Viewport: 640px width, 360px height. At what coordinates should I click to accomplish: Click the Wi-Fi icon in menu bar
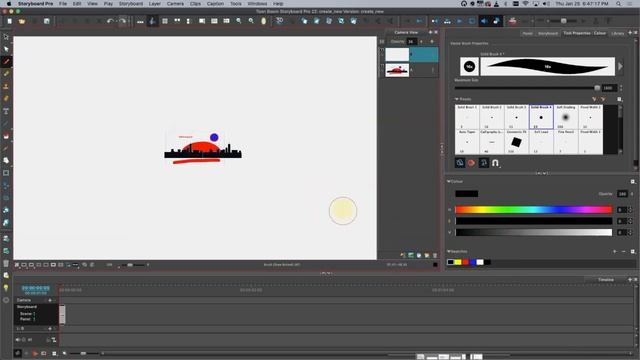(526, 4)
